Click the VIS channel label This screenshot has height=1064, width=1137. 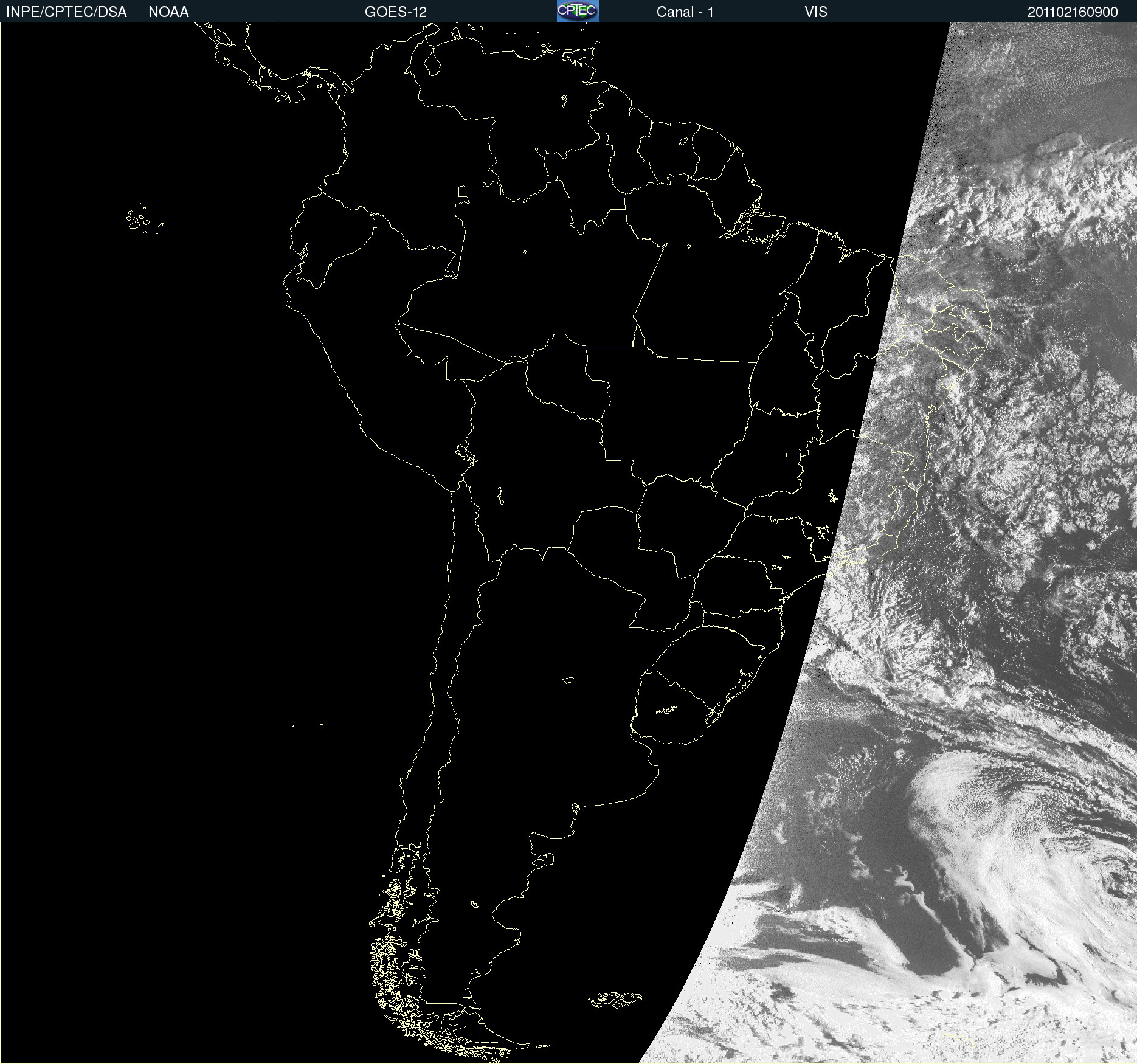816,12
